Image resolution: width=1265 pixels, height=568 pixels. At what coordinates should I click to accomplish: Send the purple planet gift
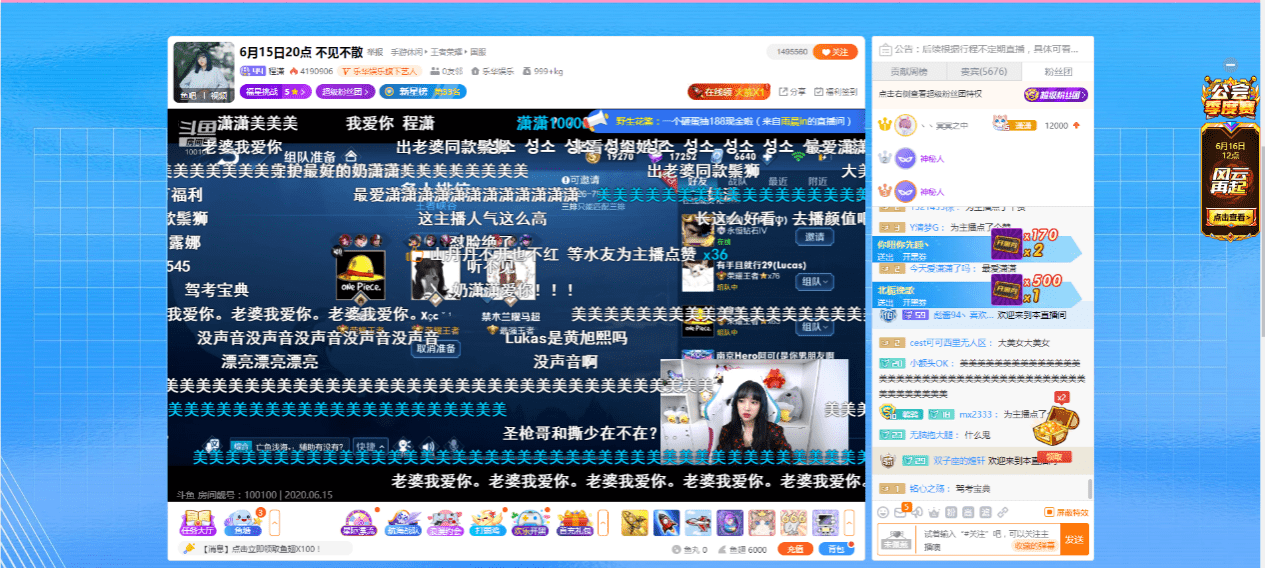tap(731, 521)
